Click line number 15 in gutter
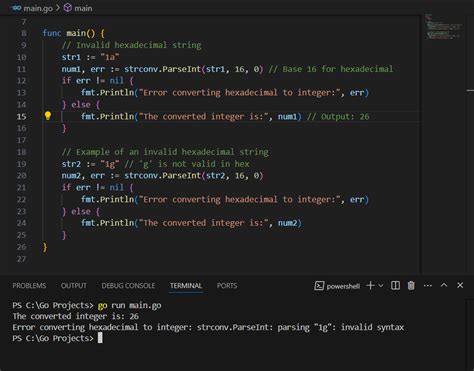 click(x=21, y=116)
